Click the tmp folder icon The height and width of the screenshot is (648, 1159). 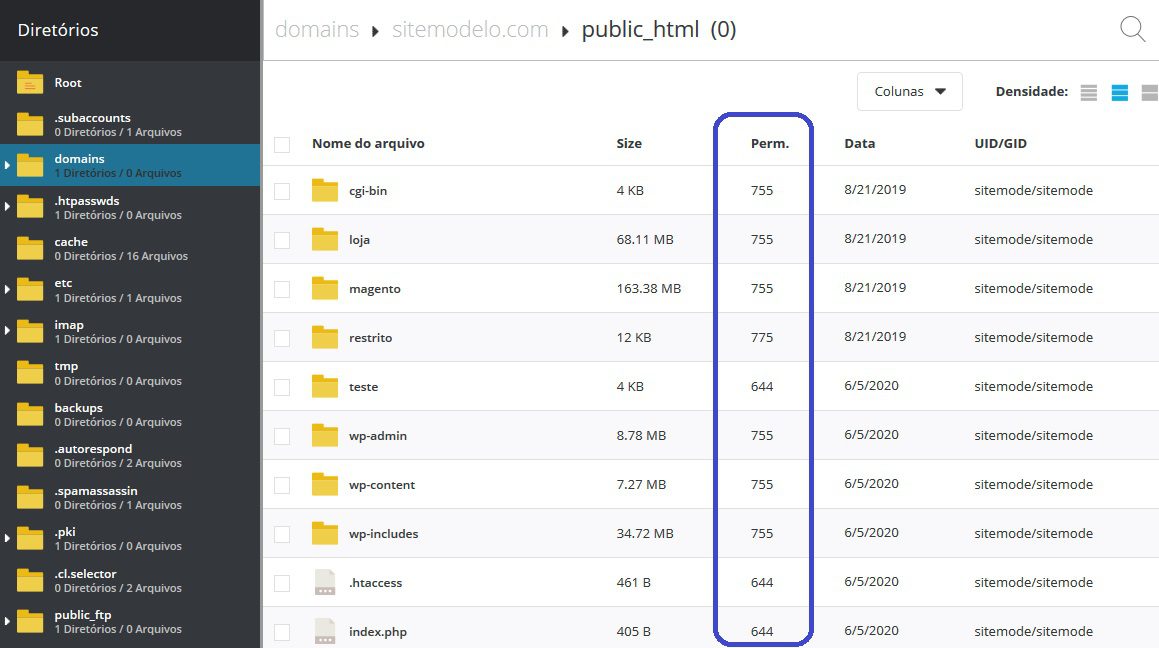click(30, 372)
